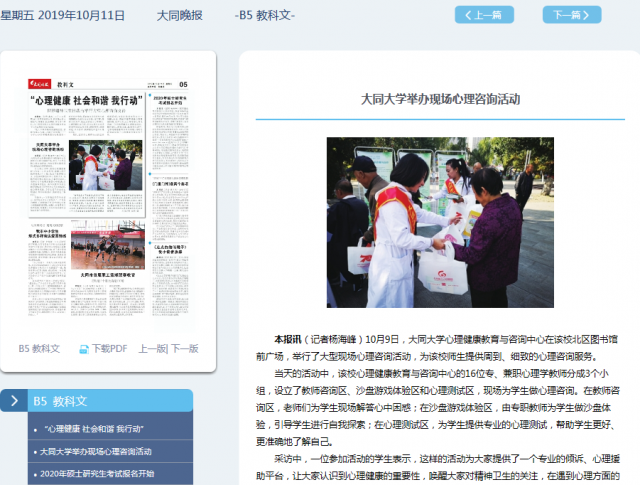The width and height of the screenshot is (640, 485).
Task: Select the B5 教科文 section header tab
Action: point(110,400)
